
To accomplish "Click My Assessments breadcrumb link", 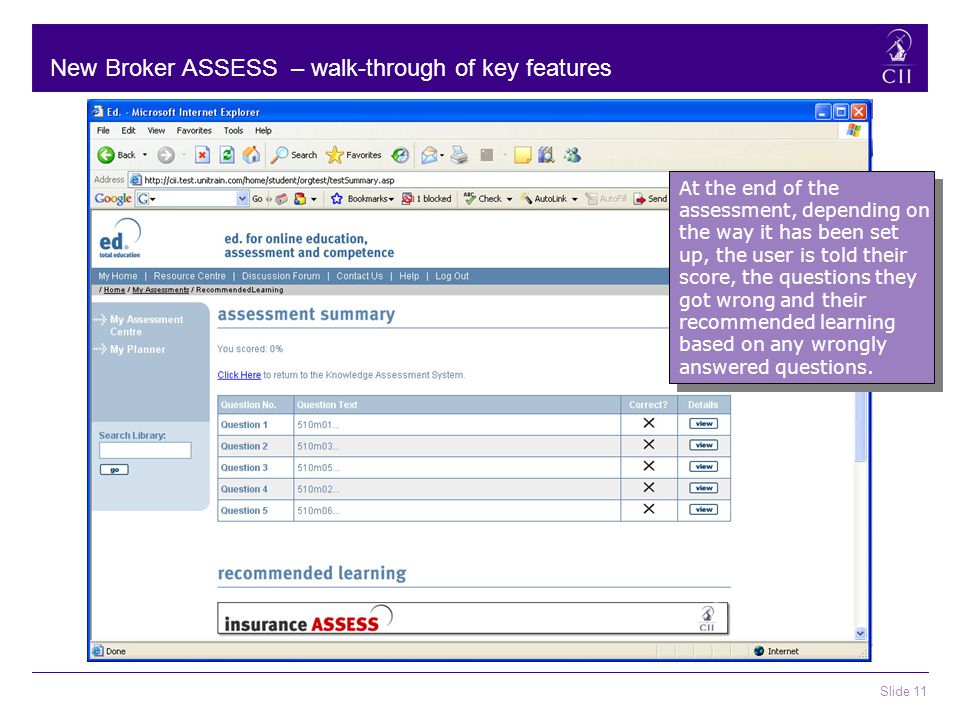I will point(160,290).
